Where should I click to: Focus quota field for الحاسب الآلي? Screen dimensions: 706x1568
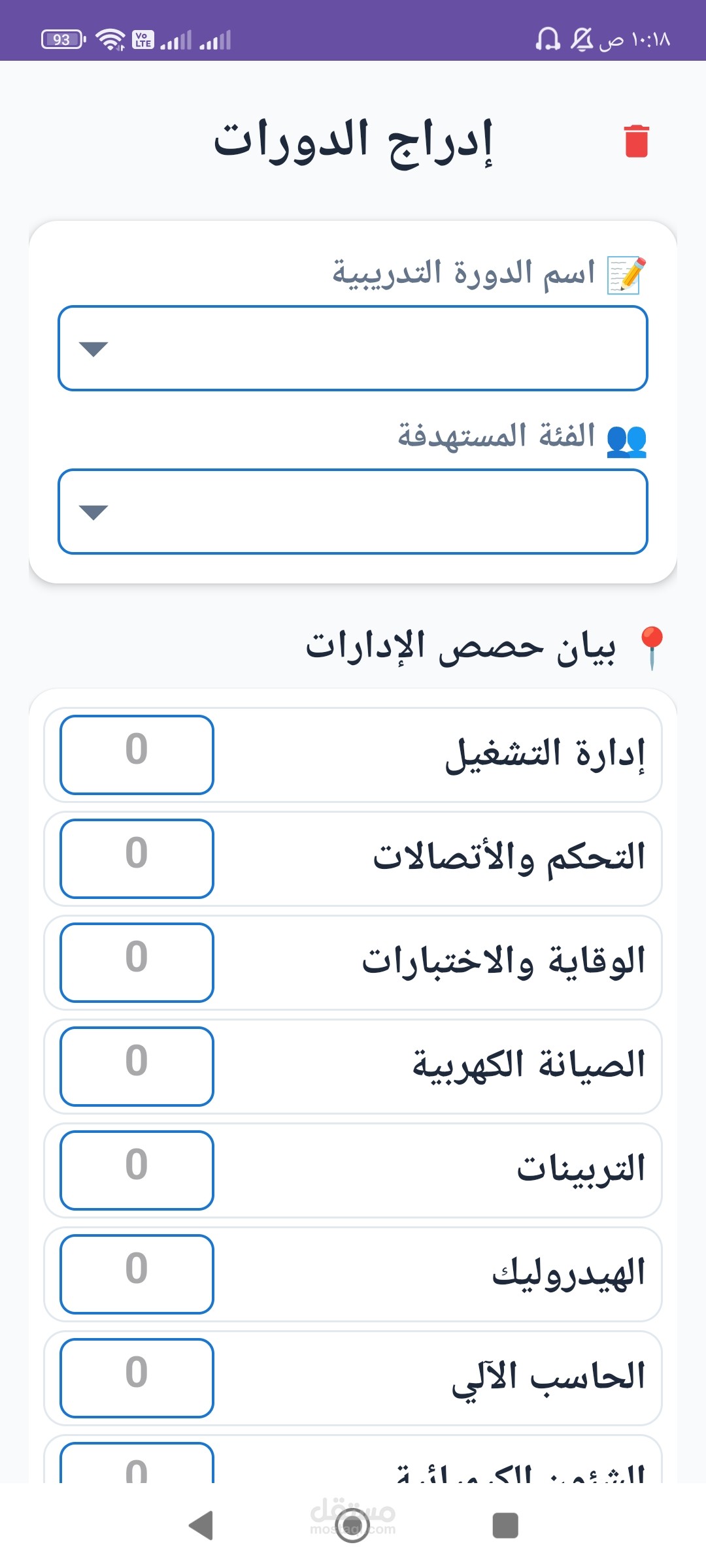point(137,1378)
